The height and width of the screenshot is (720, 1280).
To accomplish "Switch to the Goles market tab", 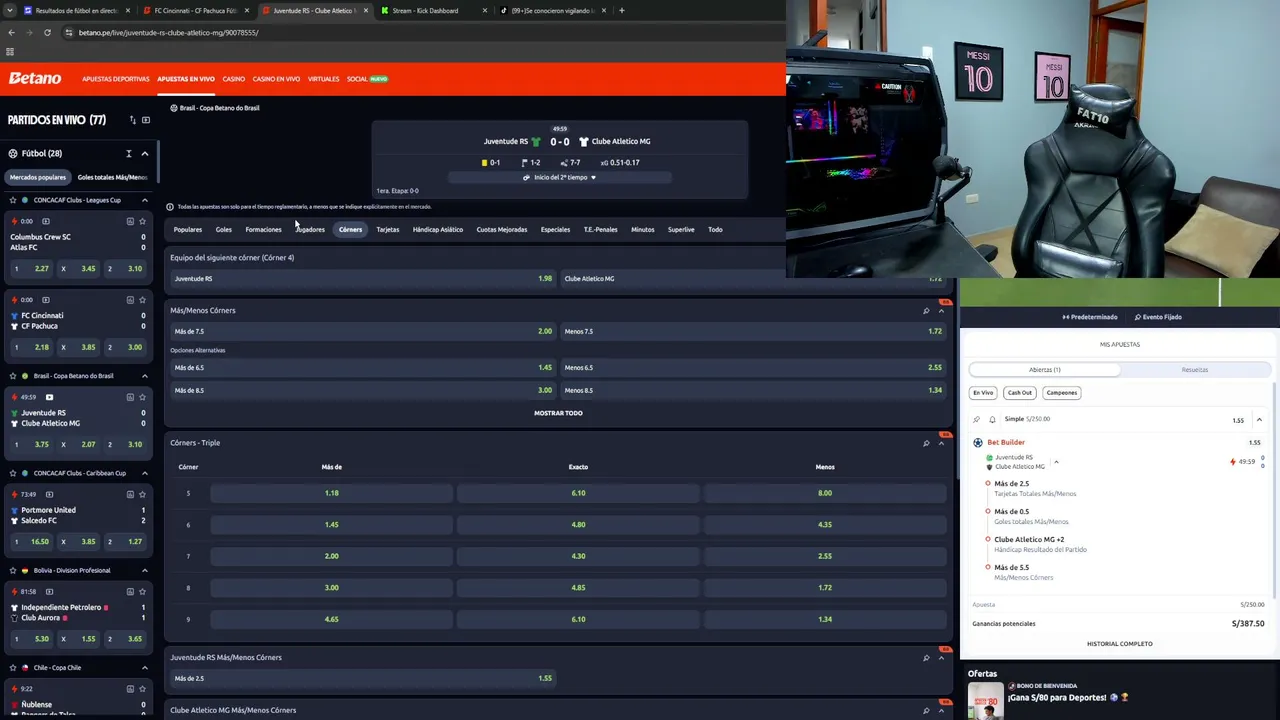I will coord(224,229).
